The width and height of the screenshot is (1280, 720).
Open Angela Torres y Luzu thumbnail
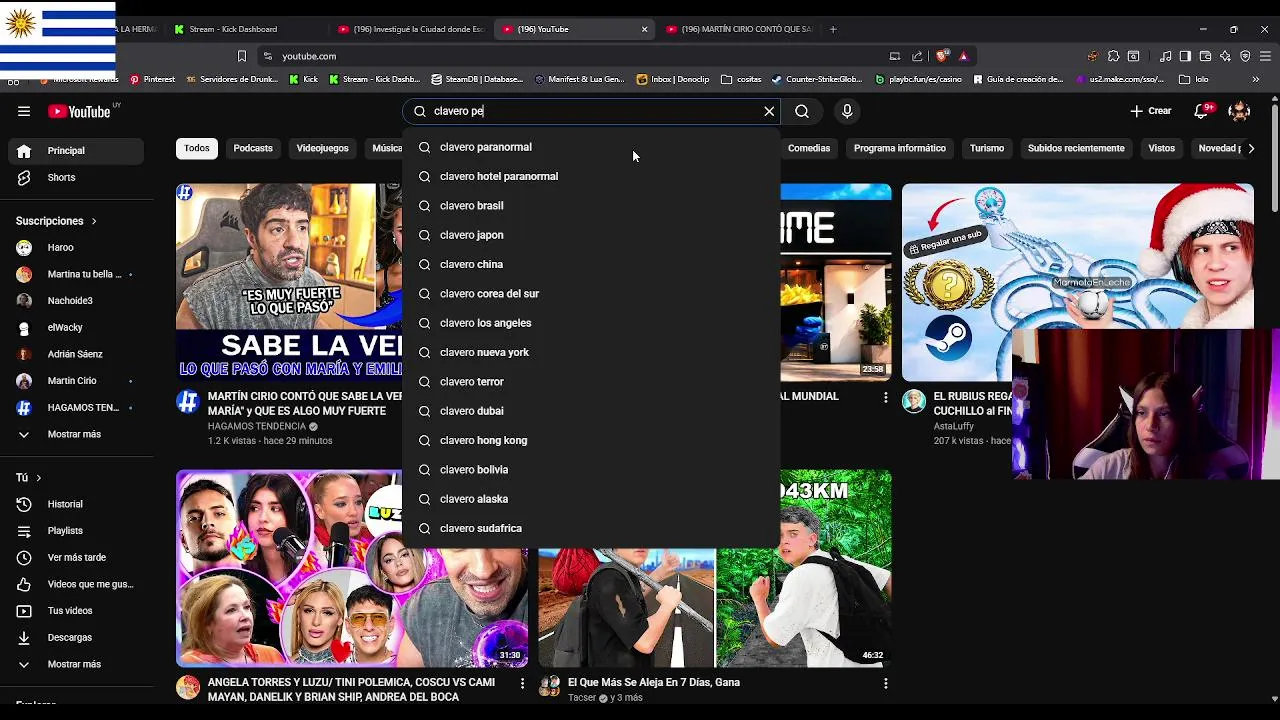tap(352, 568)
